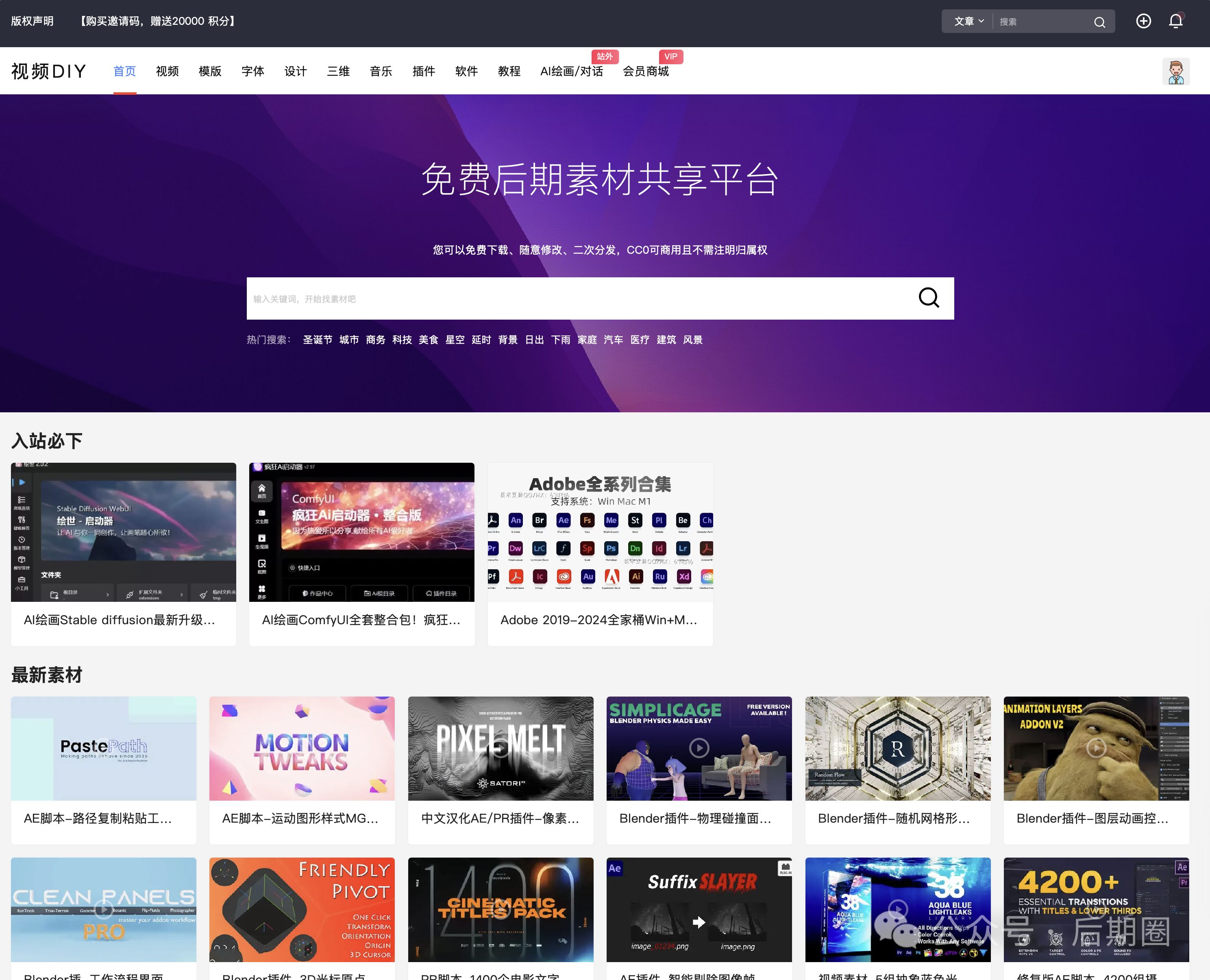The image size is (1210, 980).
Task: Open AI绘画/对话 menu item
Action: pos(571,71)
